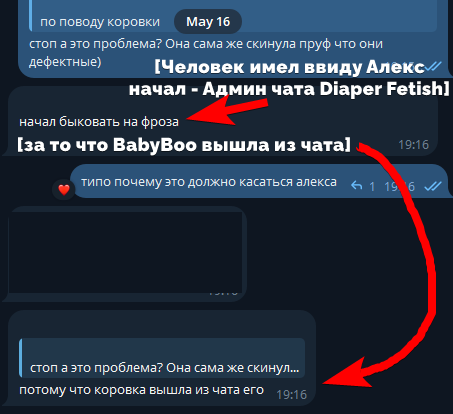Click the lower red arrowhead annotation
Image resolution: width=453 pixels, height=414 pixels.
347,373
